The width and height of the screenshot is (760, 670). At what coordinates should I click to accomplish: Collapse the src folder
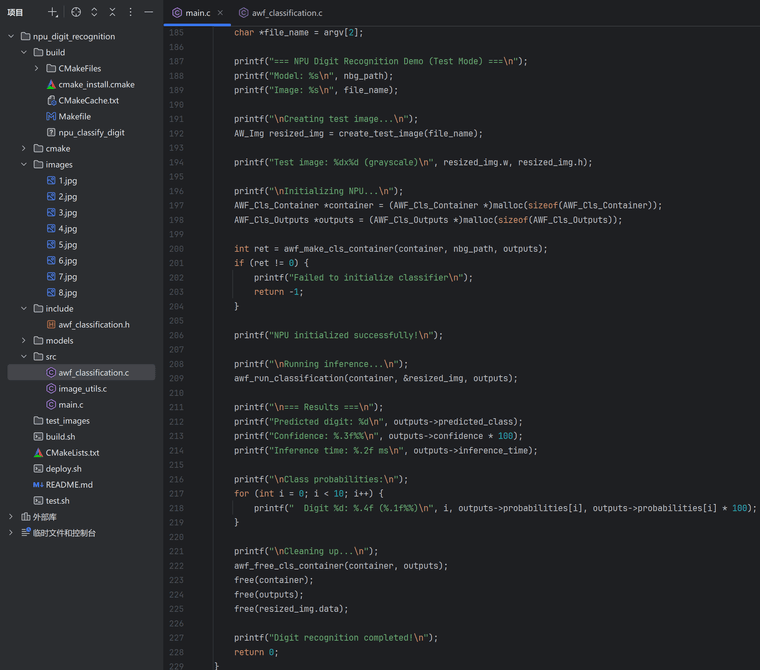pos(24,356)
